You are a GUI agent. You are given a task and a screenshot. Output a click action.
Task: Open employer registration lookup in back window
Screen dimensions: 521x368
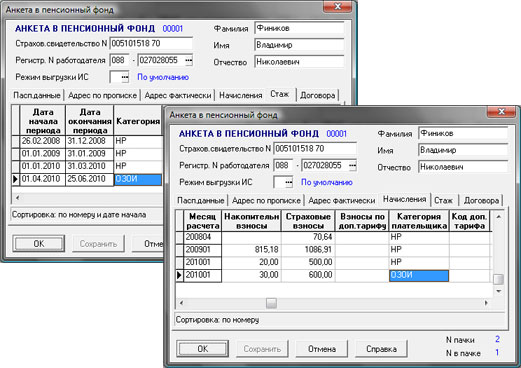(188, 60)
